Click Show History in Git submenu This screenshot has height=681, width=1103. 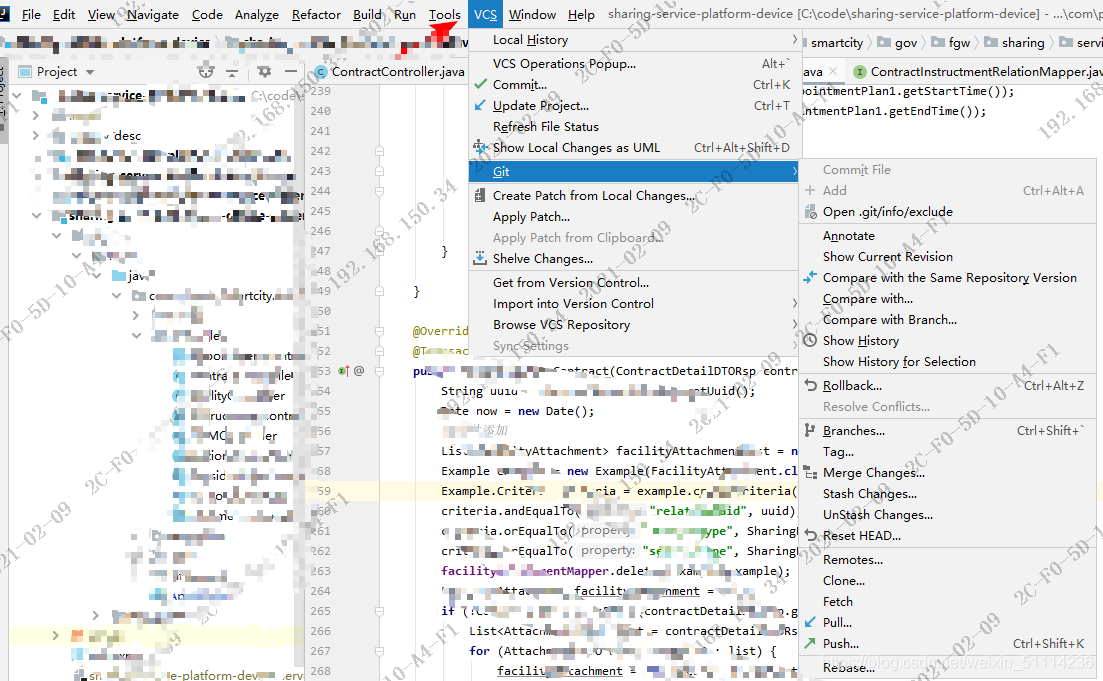click(950, 341)
